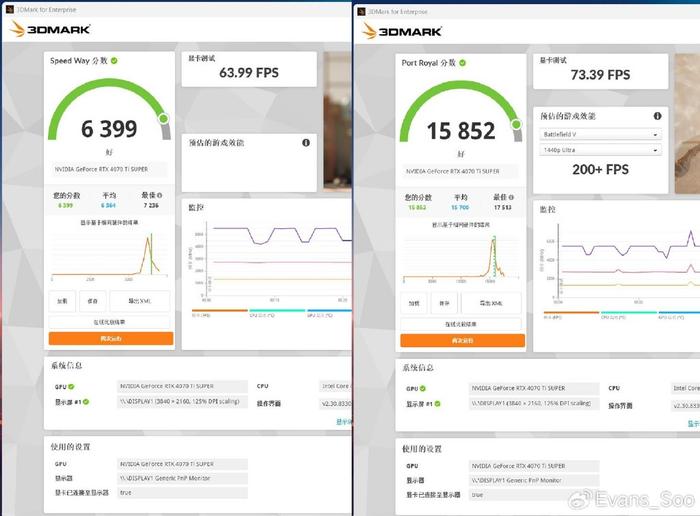This screenshot has width=700, height=516.
Task: Click Save button in Speed Way window
Action: pos(93,301)
